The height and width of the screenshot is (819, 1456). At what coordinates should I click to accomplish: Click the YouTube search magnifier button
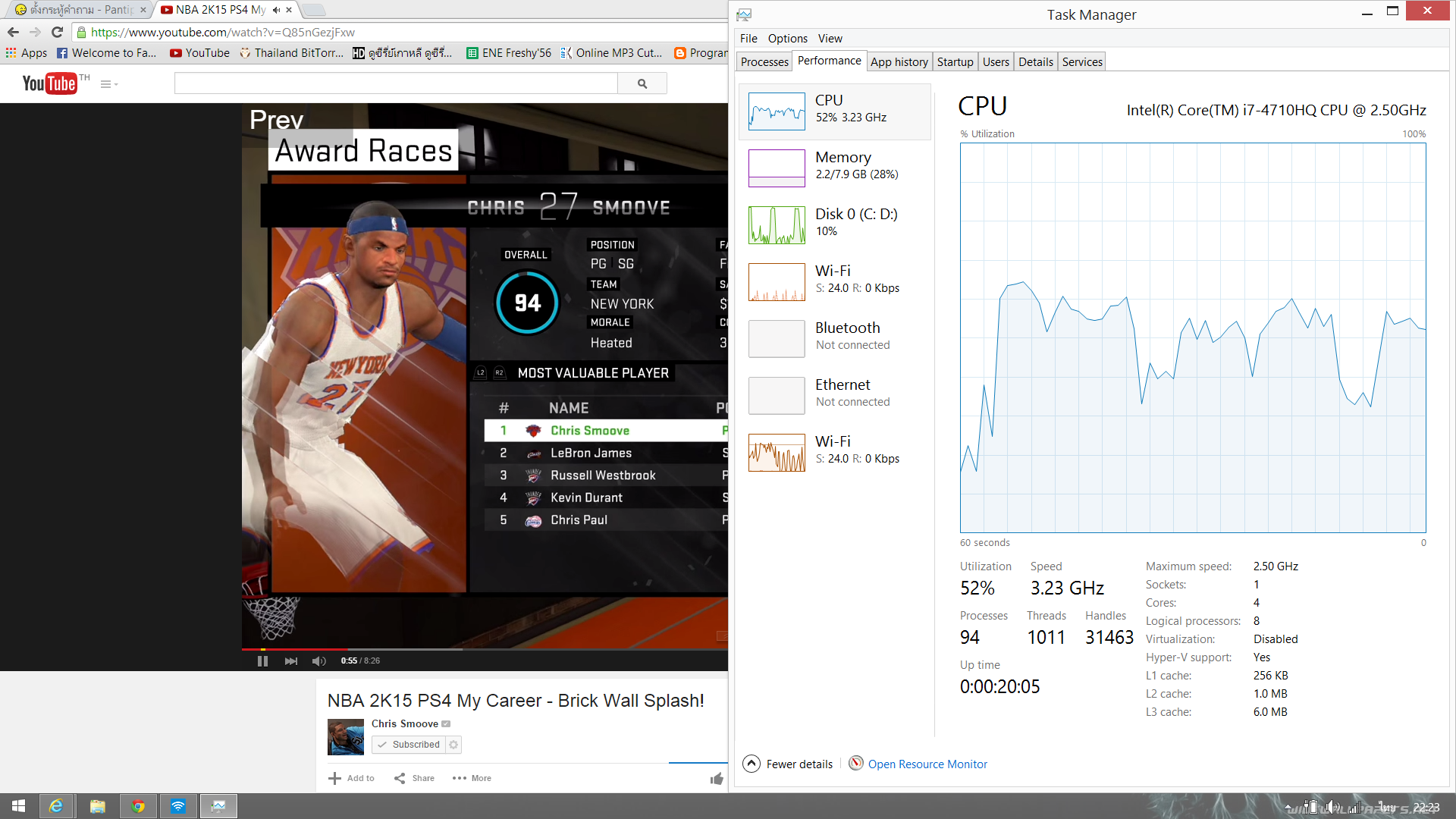coord(642,83)
